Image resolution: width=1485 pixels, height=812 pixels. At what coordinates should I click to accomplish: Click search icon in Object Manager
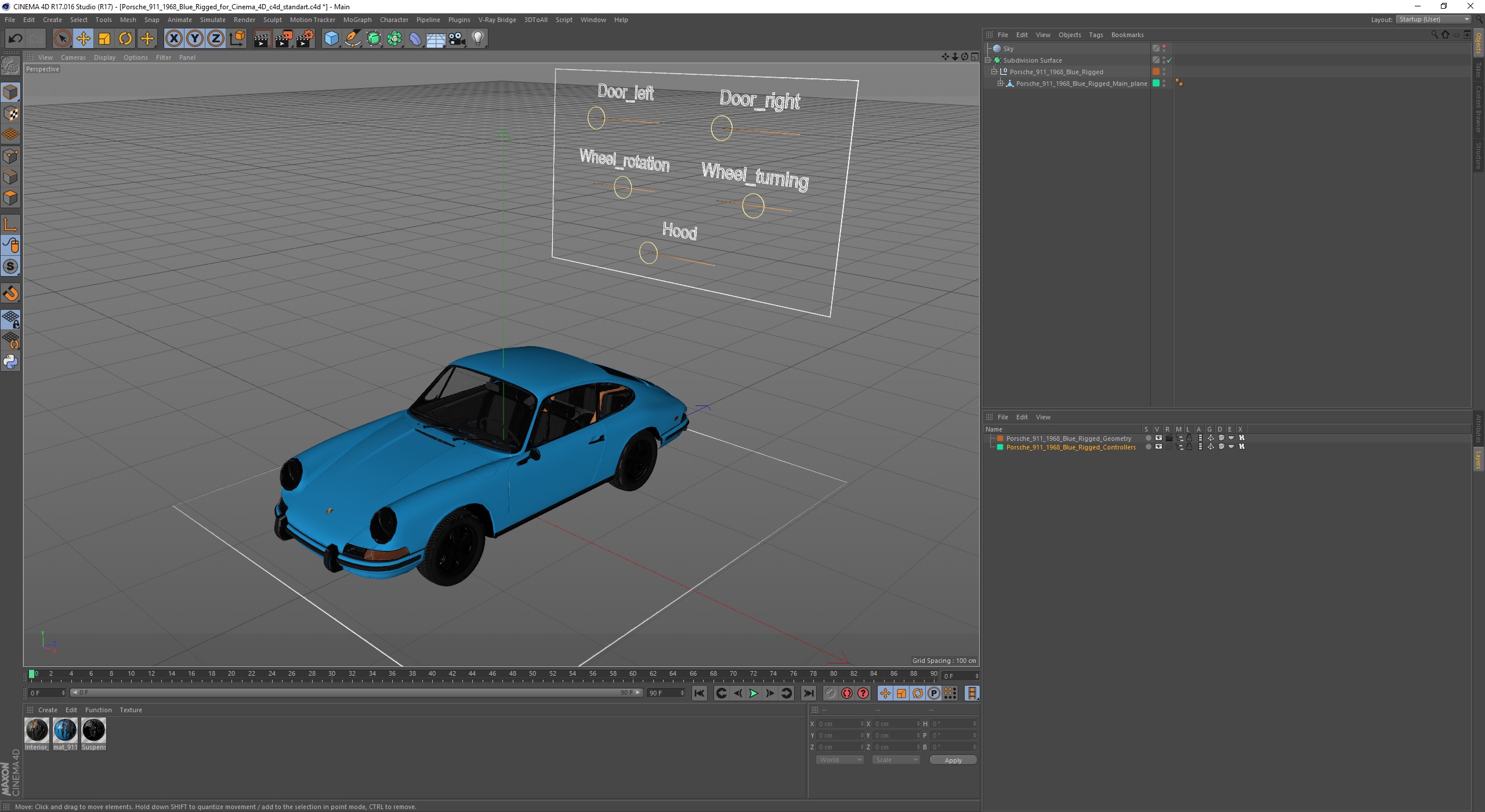(x=1434, y=35)
